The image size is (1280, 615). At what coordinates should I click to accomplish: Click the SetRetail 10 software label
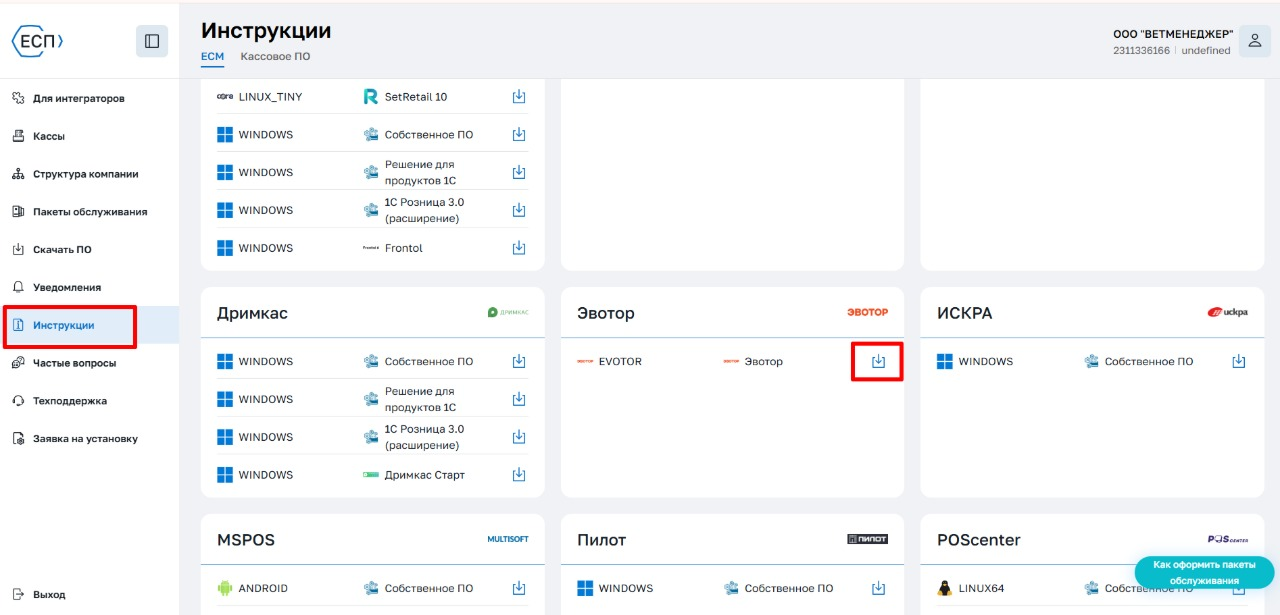416,97
